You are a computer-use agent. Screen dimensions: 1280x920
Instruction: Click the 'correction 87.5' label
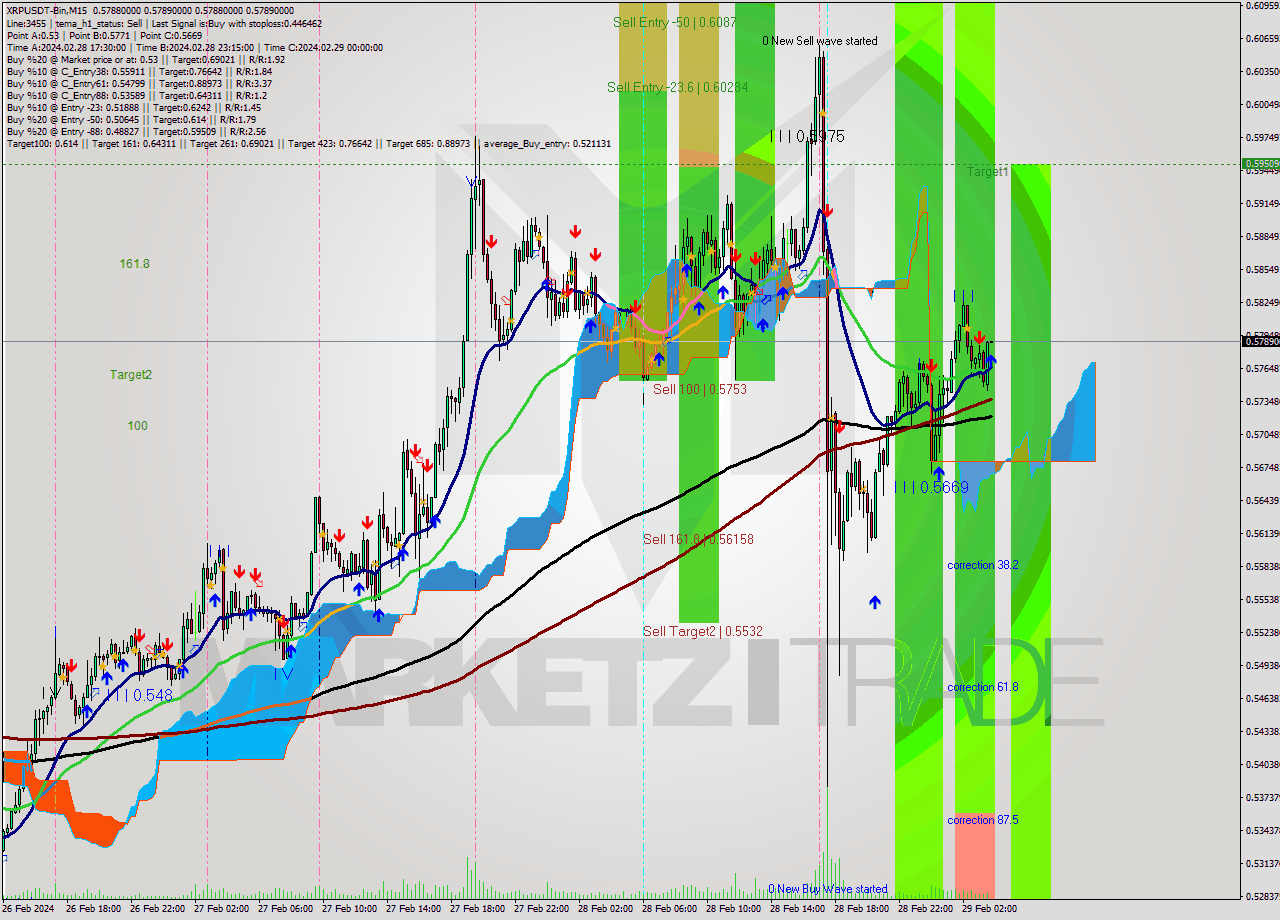pyautogui.click(x=983, y=820)
